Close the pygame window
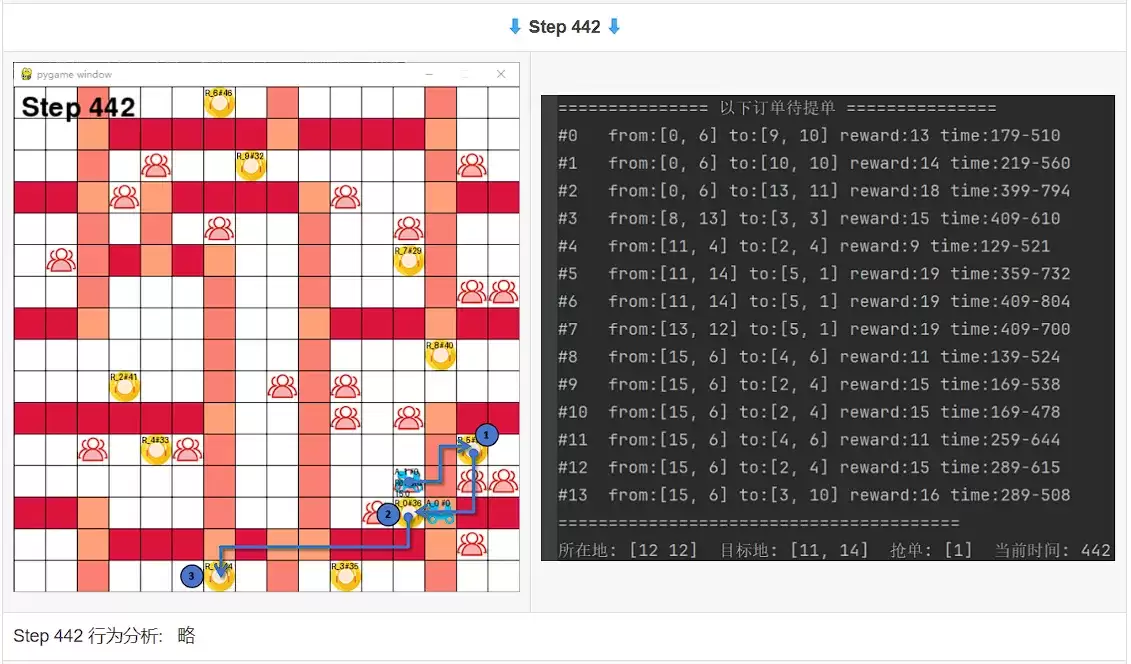Image resolution: width=1131 pixels, height=664 pixels. click(x=501, y=74)
